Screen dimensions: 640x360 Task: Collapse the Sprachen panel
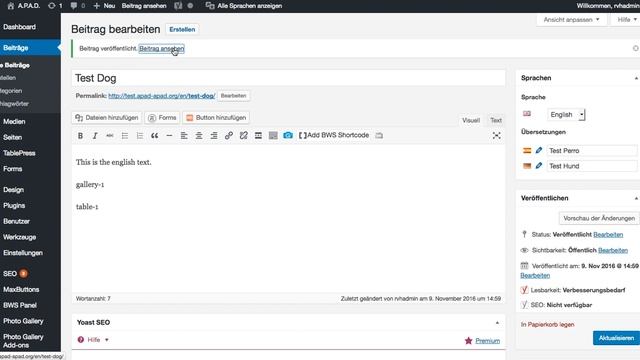(636, 78)
